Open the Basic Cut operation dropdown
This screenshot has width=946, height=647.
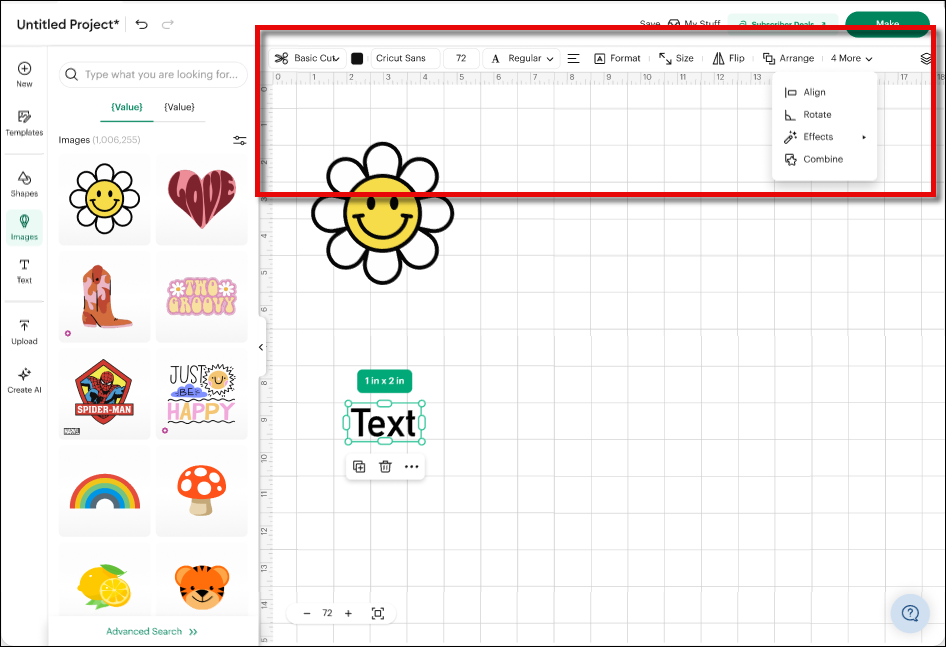click(307, 58)
